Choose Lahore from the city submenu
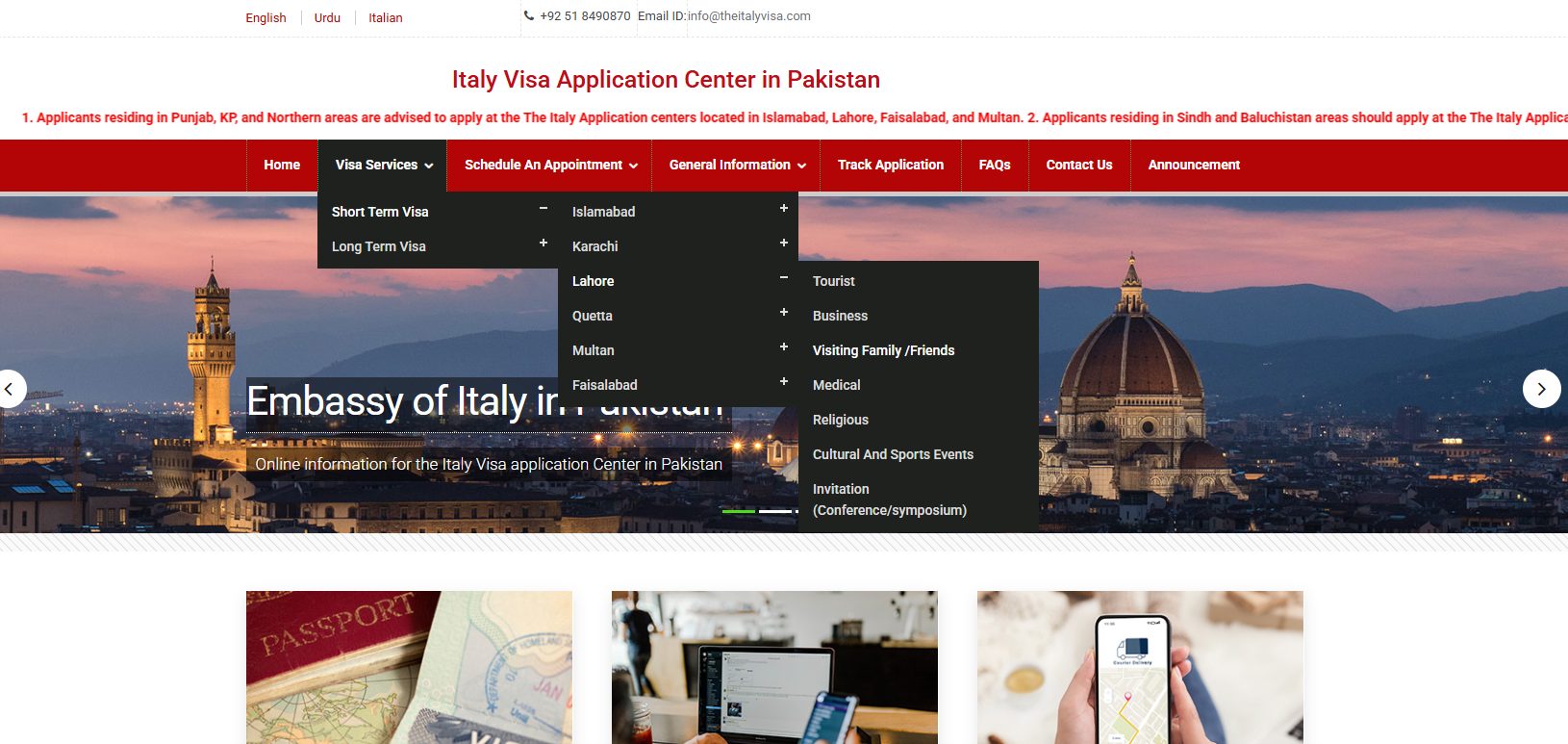The width and height of the screenshot is (1568, 744). (x=593, y=281)
